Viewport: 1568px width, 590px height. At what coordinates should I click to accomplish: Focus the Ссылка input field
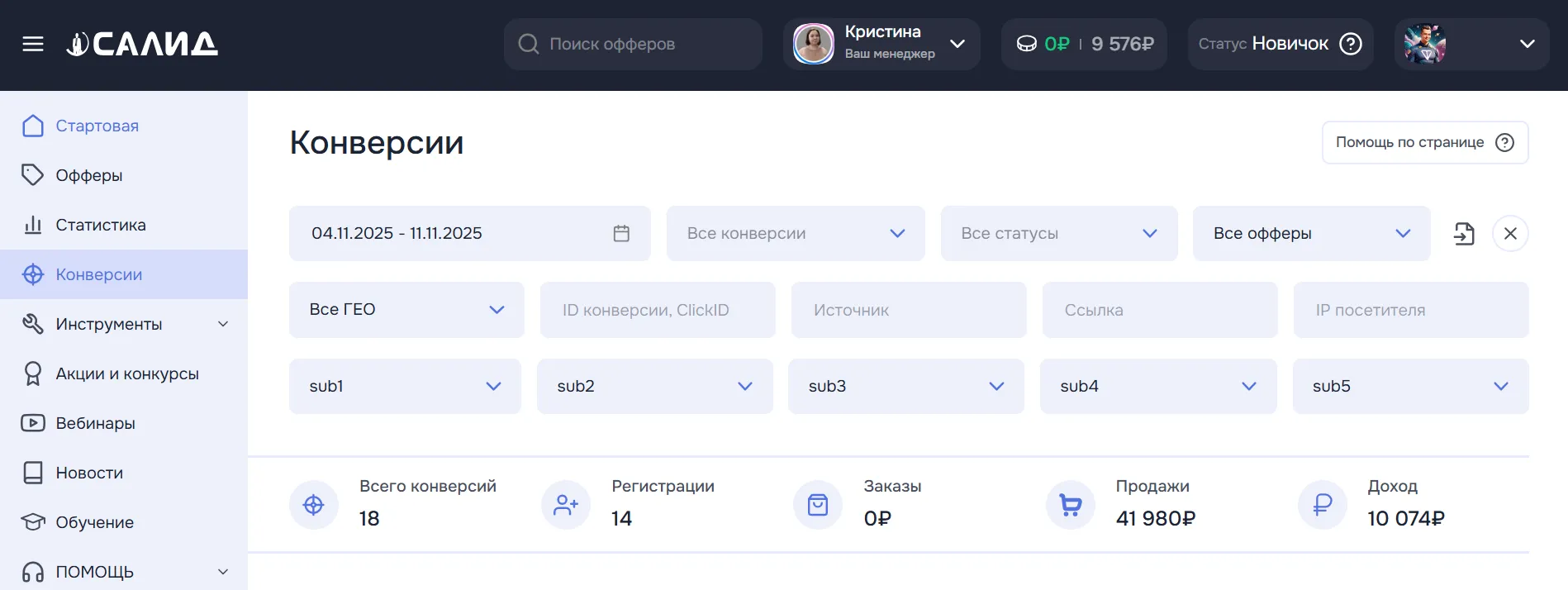(1160, 310)
